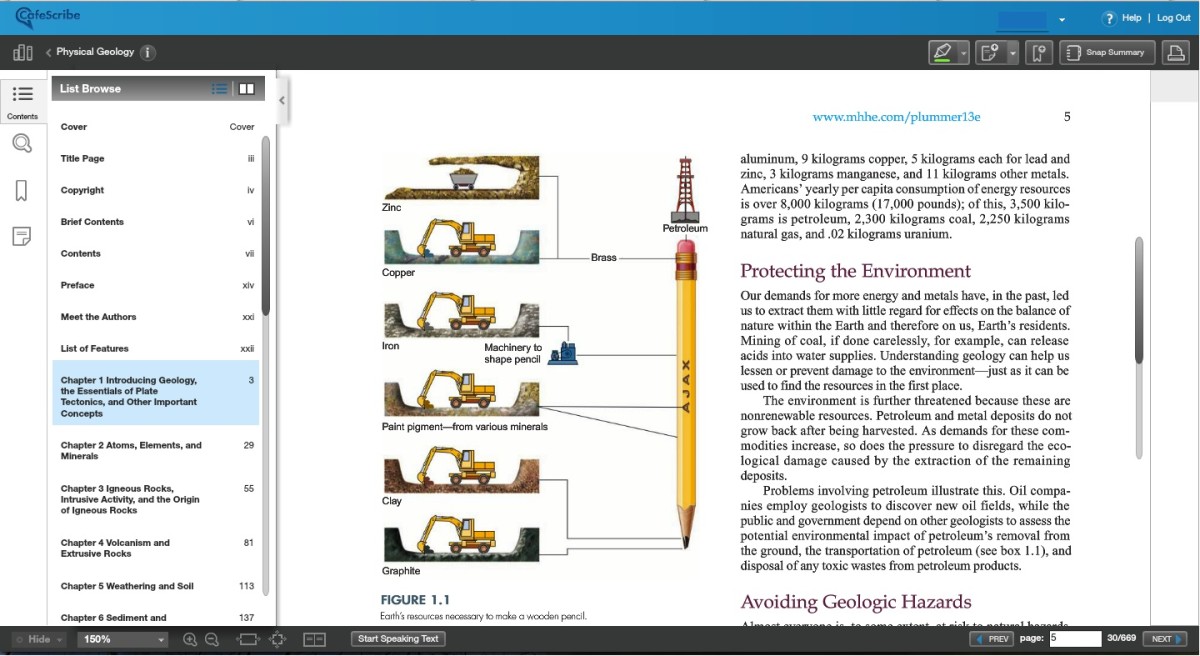Fit page to width
This screenshot has width=1200, height=656.
(x=247, y=639)
